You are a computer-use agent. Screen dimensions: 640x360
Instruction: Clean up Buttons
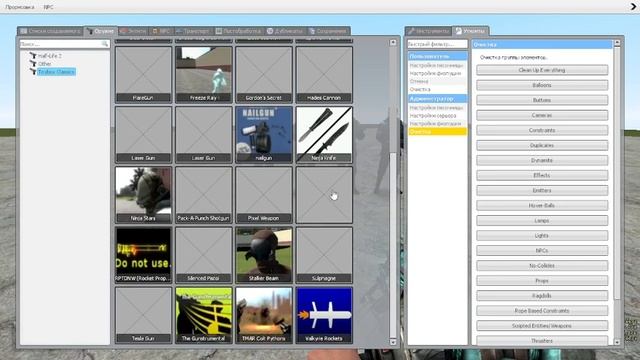[542, 100]
